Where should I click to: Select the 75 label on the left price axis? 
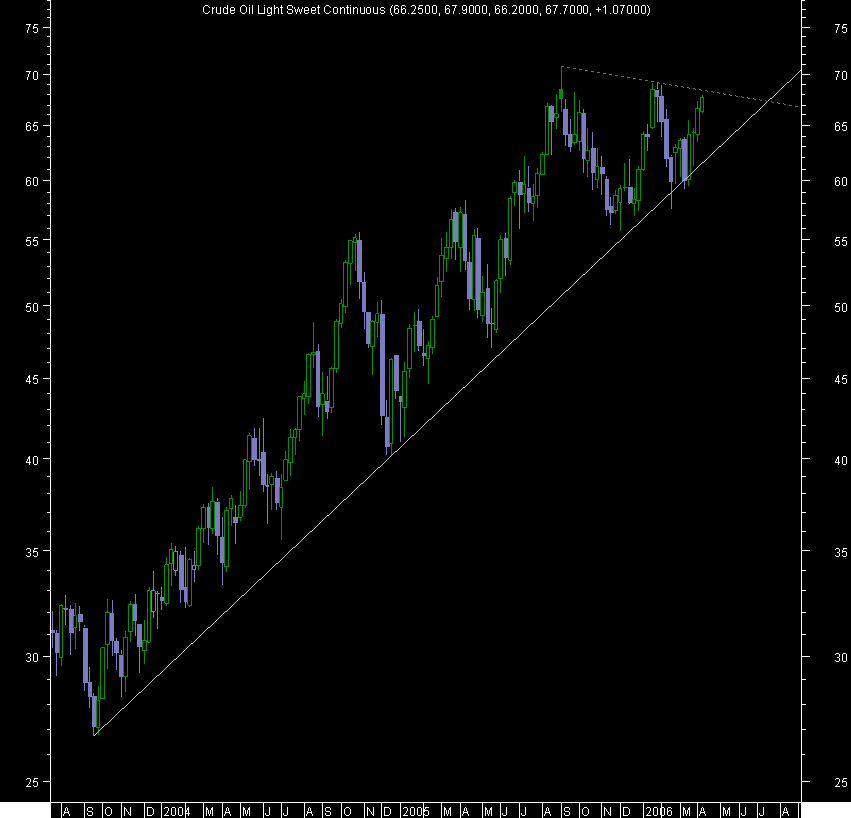pyautogui.click(x=32, y=29)
